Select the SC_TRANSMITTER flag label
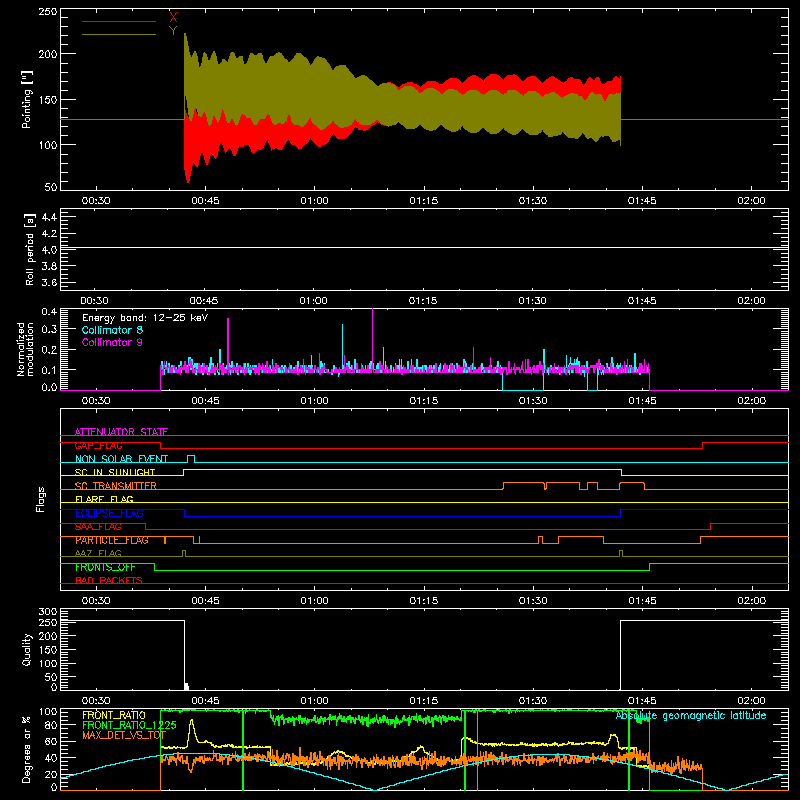Image resolution: width=800 pixels, height=800 pixels. click(116, 486)
